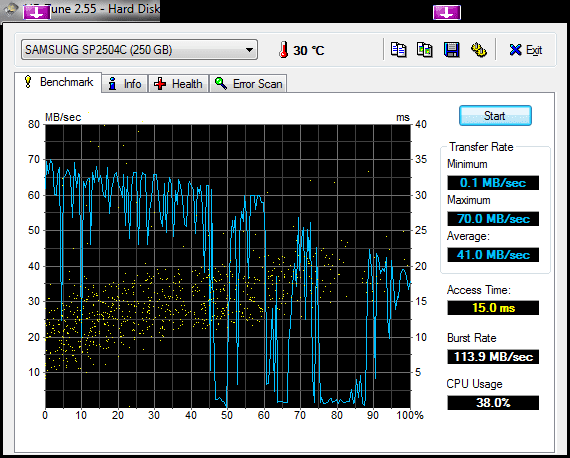This screenshot has width=570, height=458.
Task: Click the red cross Health icon
Action: pos(160,84)
